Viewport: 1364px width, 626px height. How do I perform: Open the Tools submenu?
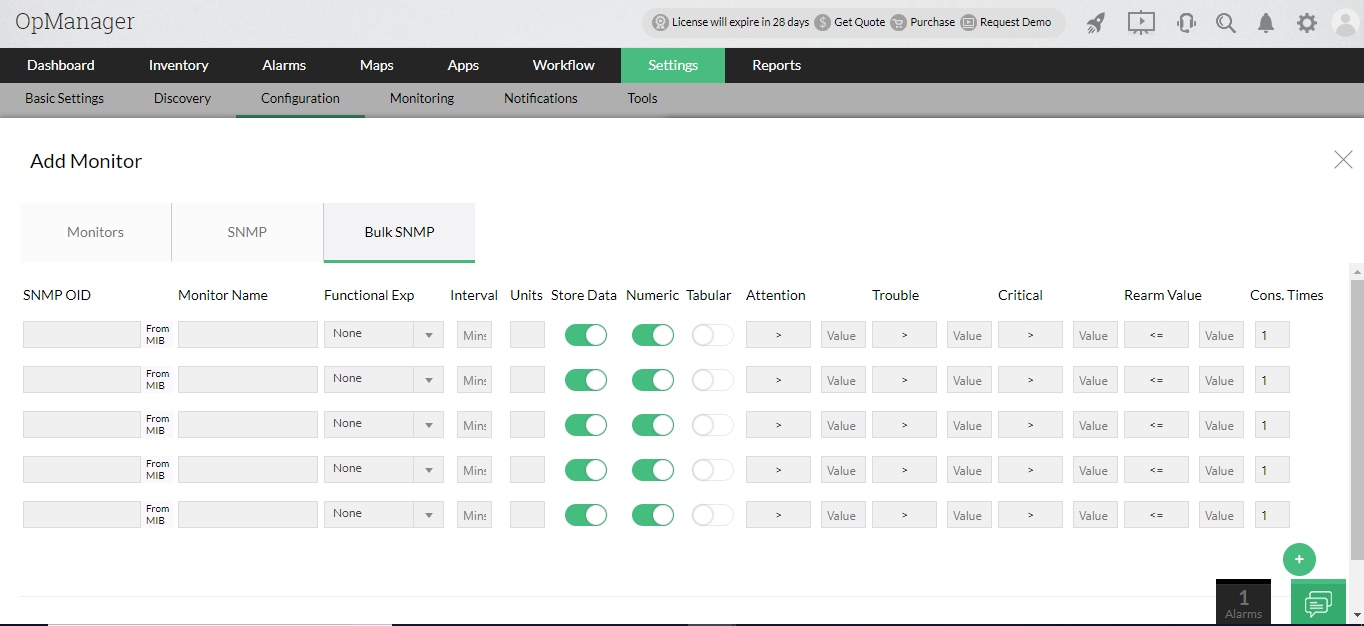click(643, 98)
